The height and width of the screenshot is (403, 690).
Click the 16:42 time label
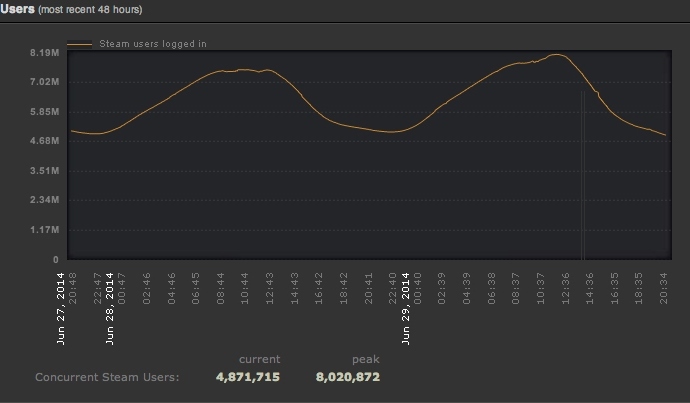[319, 288]
